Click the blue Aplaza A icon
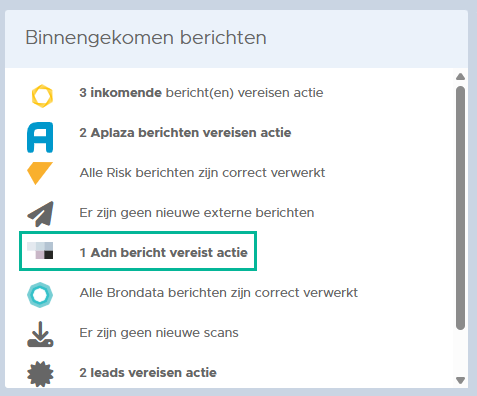The width and height of the screenshot is (477, 396). click(40, 137)
